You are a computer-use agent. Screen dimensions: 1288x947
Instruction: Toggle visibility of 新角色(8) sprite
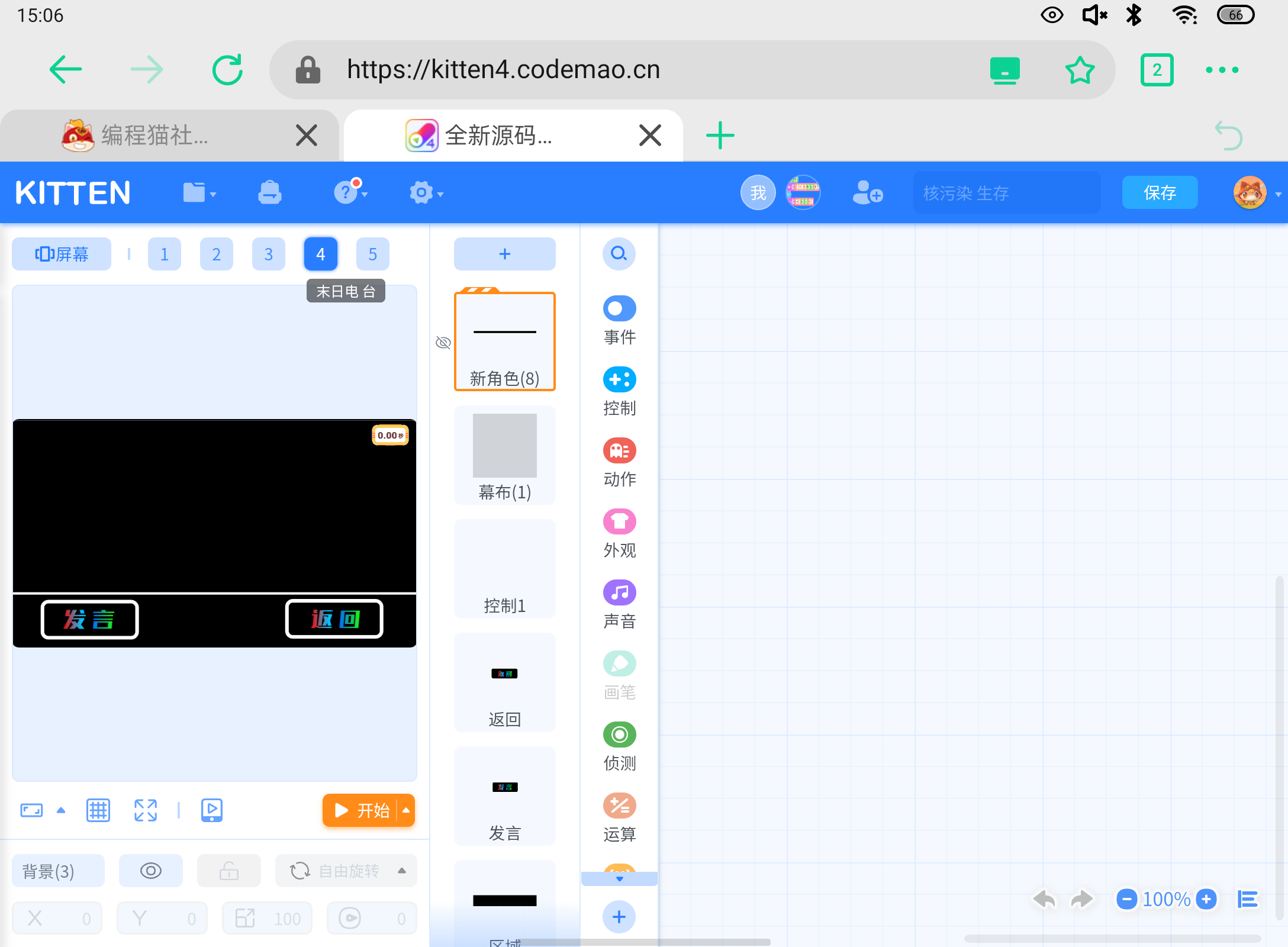(x=443, y=343)
